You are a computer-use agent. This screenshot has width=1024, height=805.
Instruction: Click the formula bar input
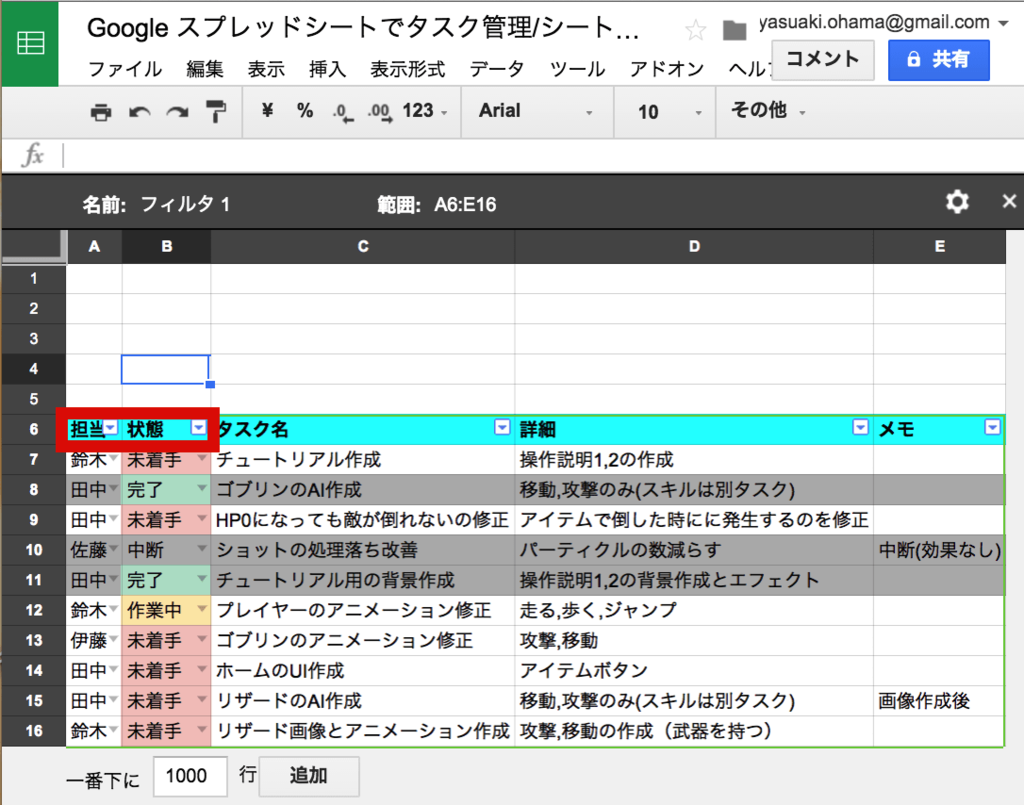542,156
